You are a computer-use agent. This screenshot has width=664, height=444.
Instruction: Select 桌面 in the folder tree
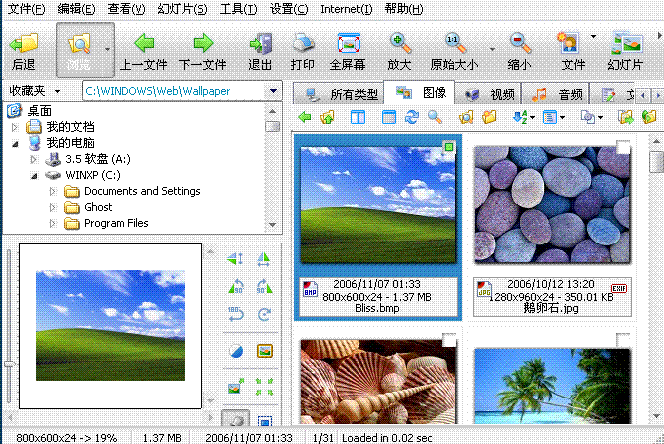pos(40,111)
